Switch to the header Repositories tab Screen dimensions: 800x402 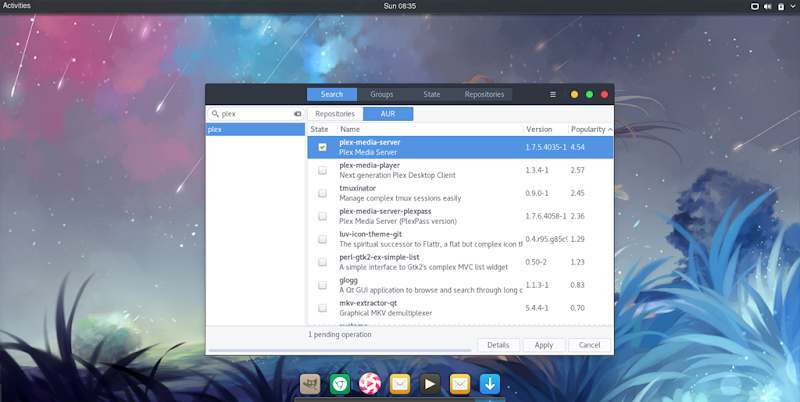[x=484, y=94]
